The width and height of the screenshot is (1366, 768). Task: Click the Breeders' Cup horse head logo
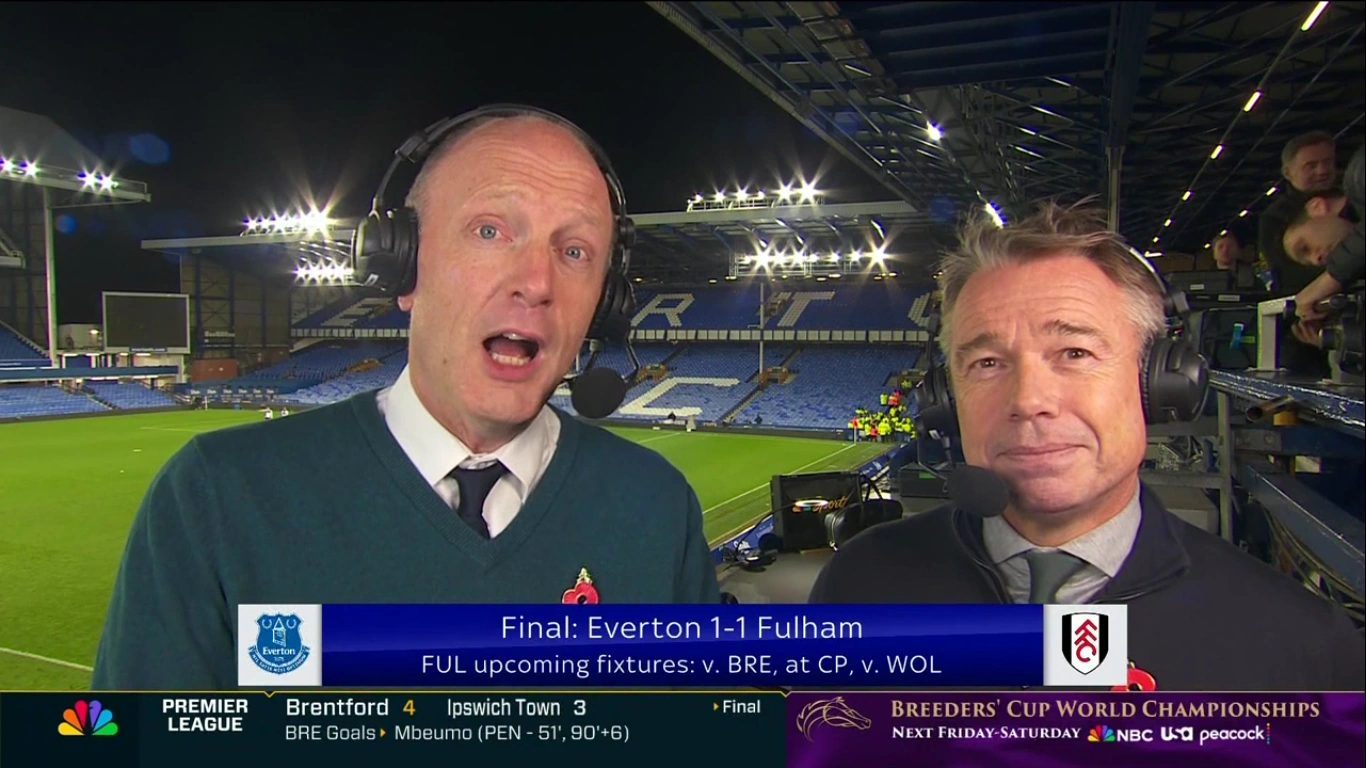(x=832, y=719)
